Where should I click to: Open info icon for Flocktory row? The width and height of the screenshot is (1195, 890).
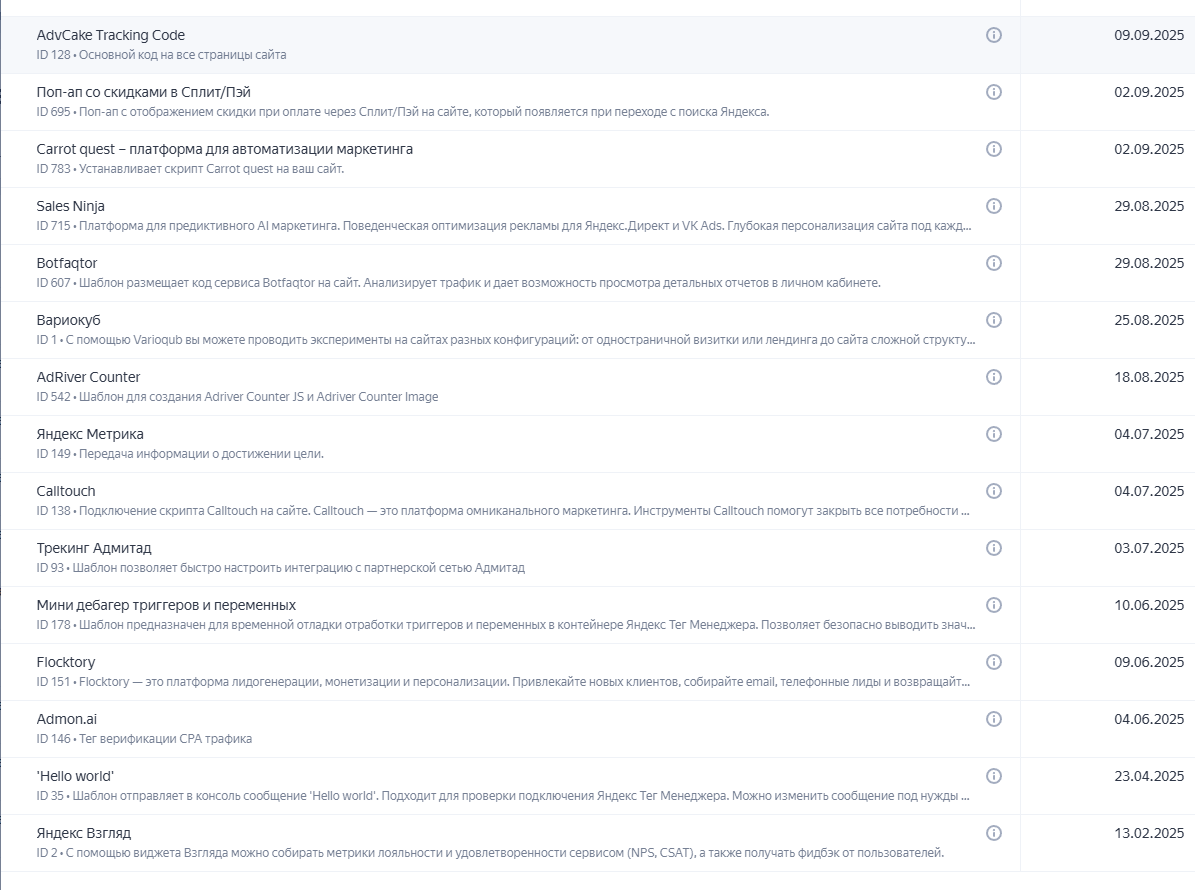coord(994,662)
